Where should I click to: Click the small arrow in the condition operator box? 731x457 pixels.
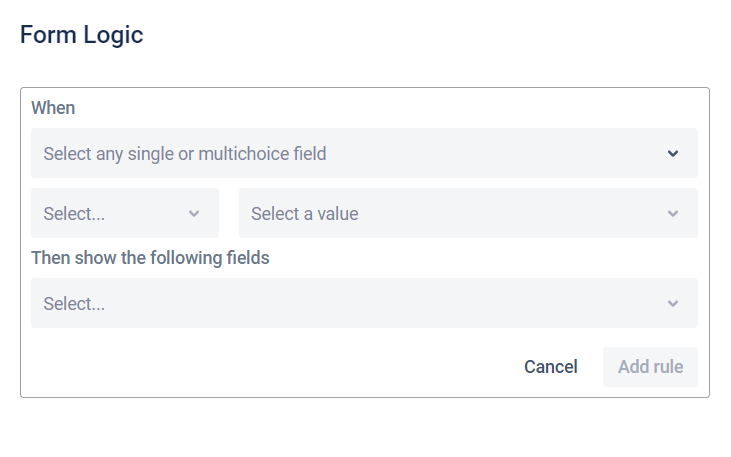point(194,214)
